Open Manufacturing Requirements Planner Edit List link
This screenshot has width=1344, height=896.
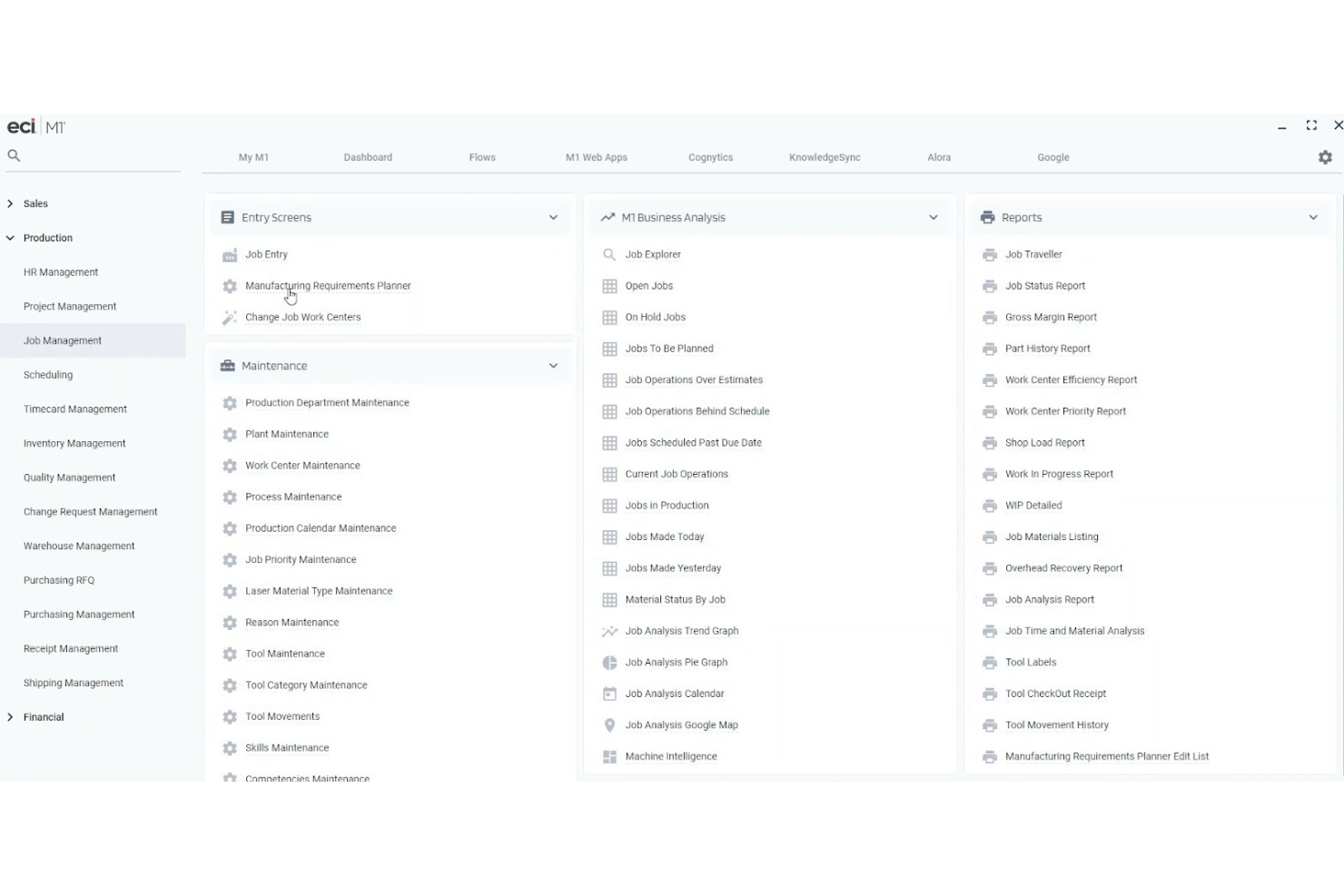coord(1107,756)
